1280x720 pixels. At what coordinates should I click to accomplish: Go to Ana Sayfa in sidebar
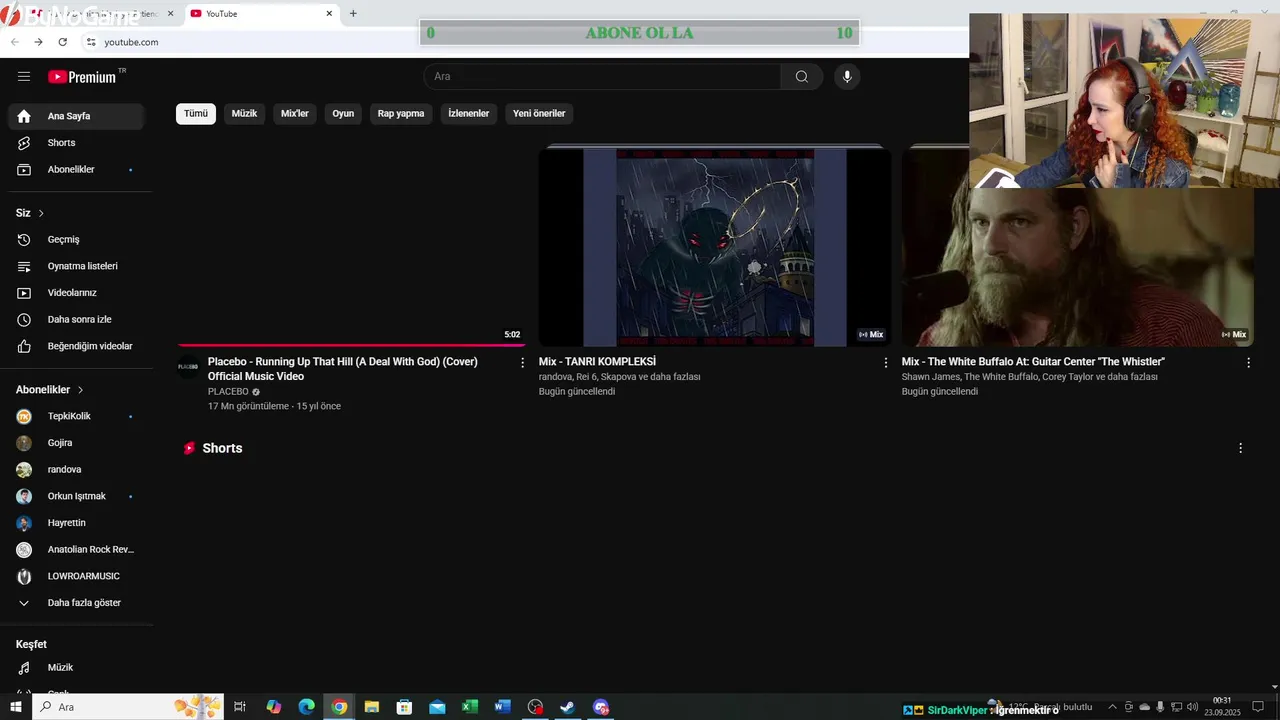coord(76,116)
